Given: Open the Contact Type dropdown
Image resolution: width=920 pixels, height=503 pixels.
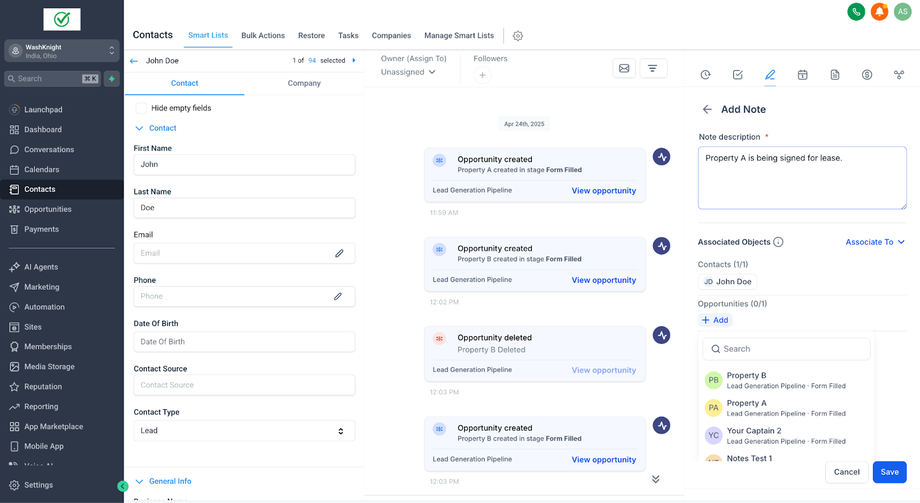Looking at the screenshot, I should coord(244,431).
